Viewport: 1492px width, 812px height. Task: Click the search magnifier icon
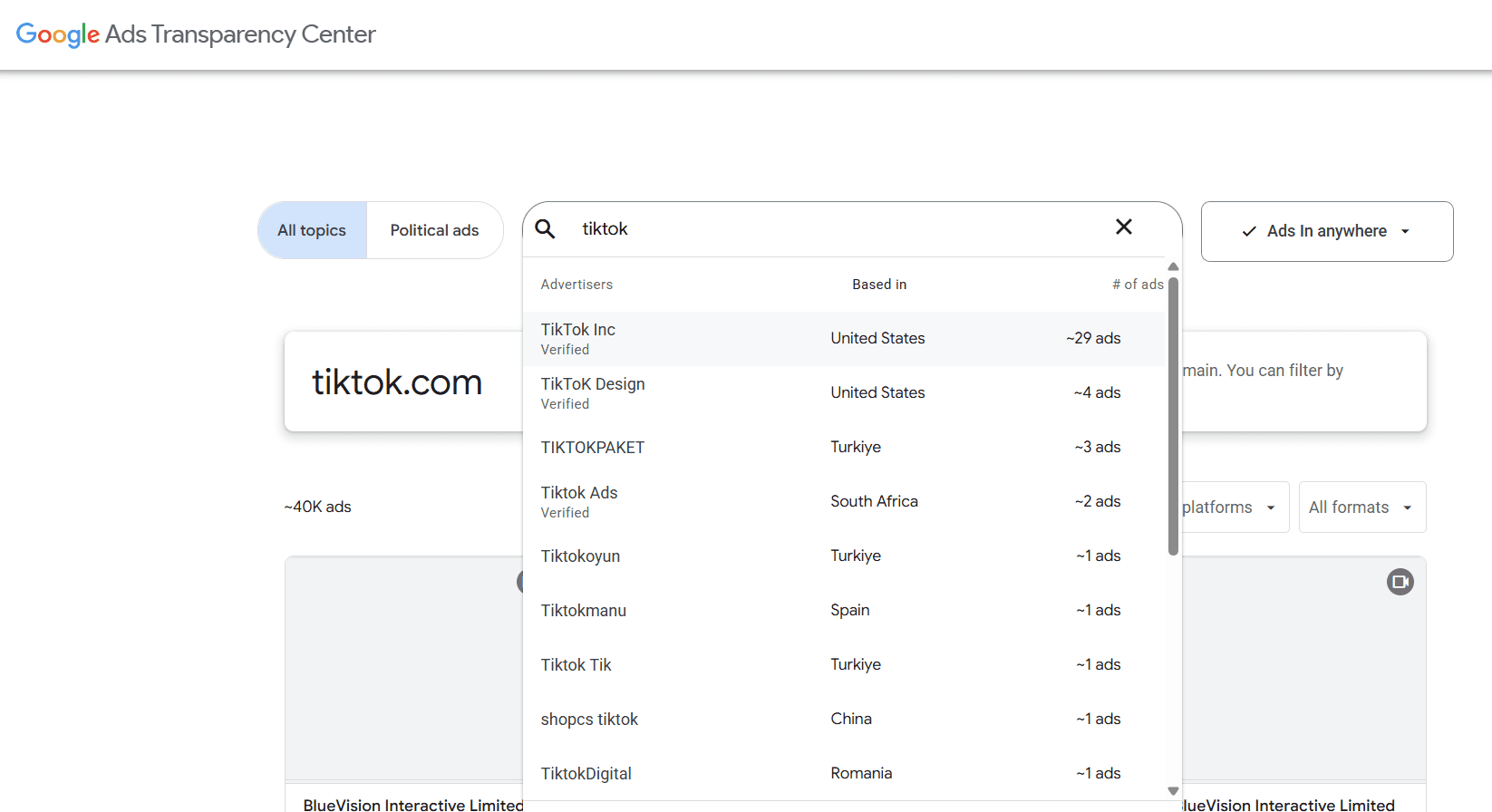(545, 228)
